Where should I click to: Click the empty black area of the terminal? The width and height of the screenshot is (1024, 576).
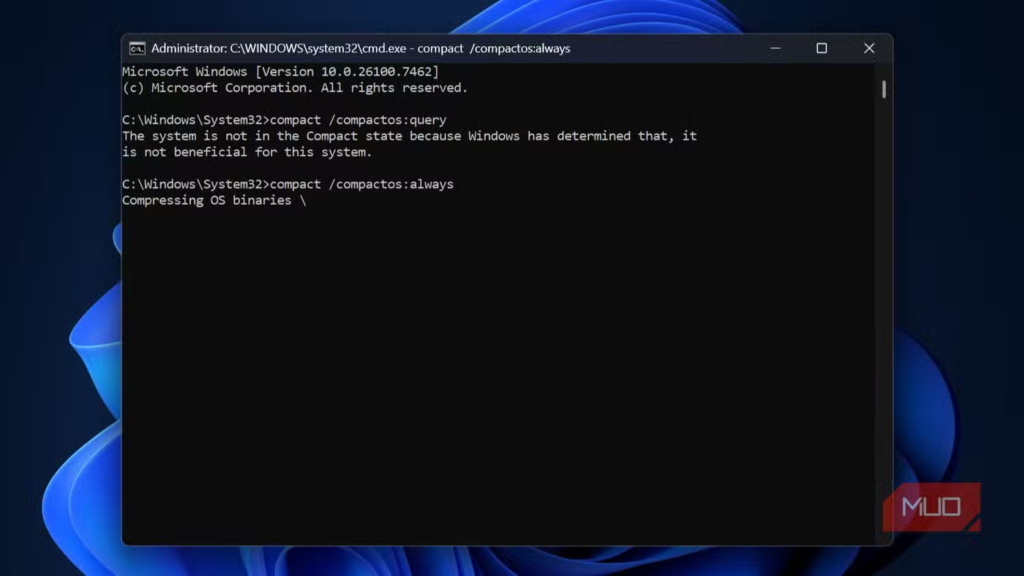pos(500,380)
